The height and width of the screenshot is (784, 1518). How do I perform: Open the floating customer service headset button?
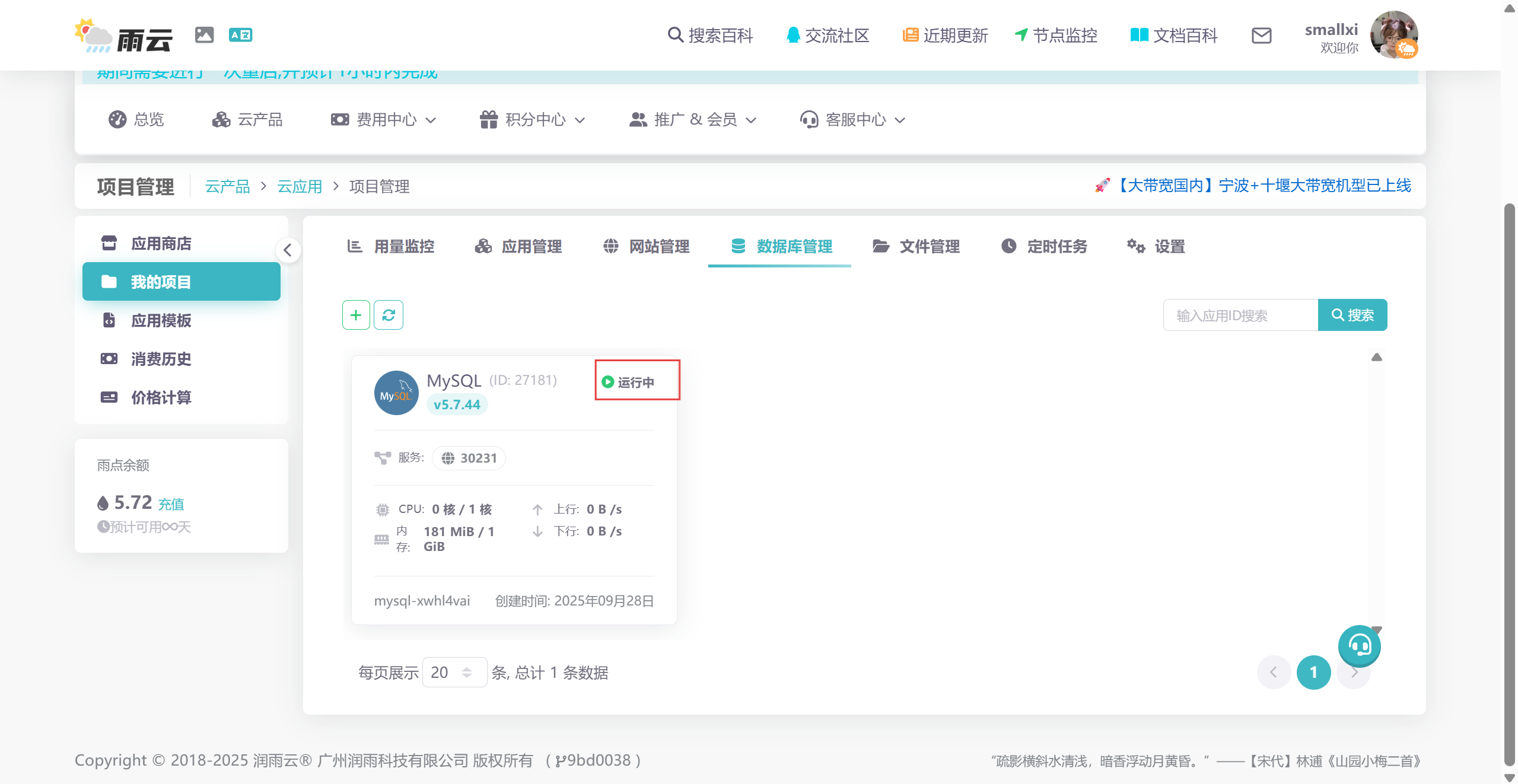pyautogui.click(x=1359, y=645)
